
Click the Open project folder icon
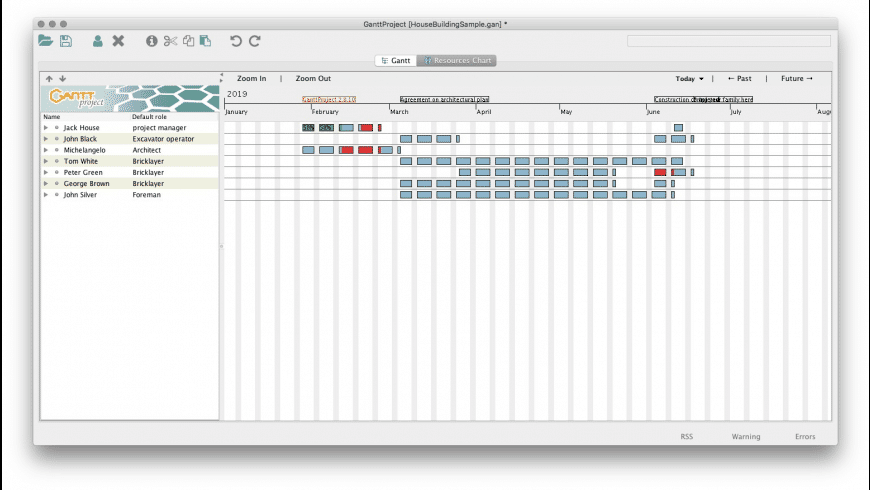pos(45,41)
